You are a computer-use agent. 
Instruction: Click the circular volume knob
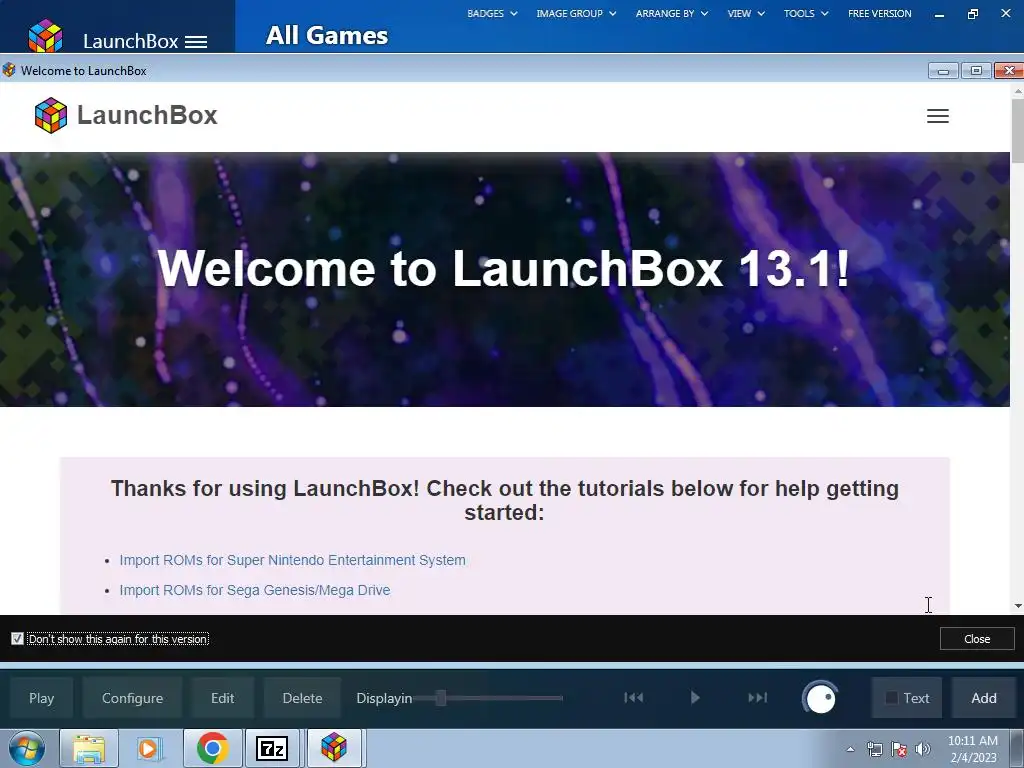[x=820, y=698]
